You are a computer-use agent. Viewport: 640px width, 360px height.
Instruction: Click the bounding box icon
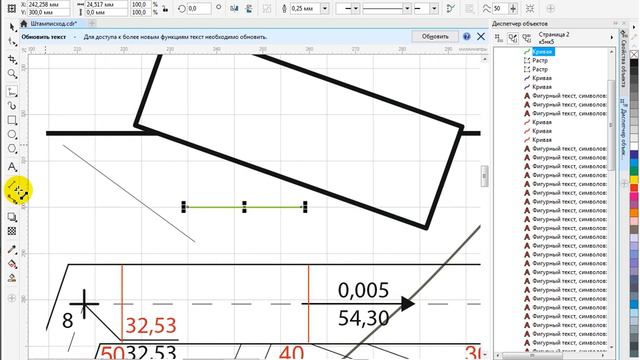(530, 8)
